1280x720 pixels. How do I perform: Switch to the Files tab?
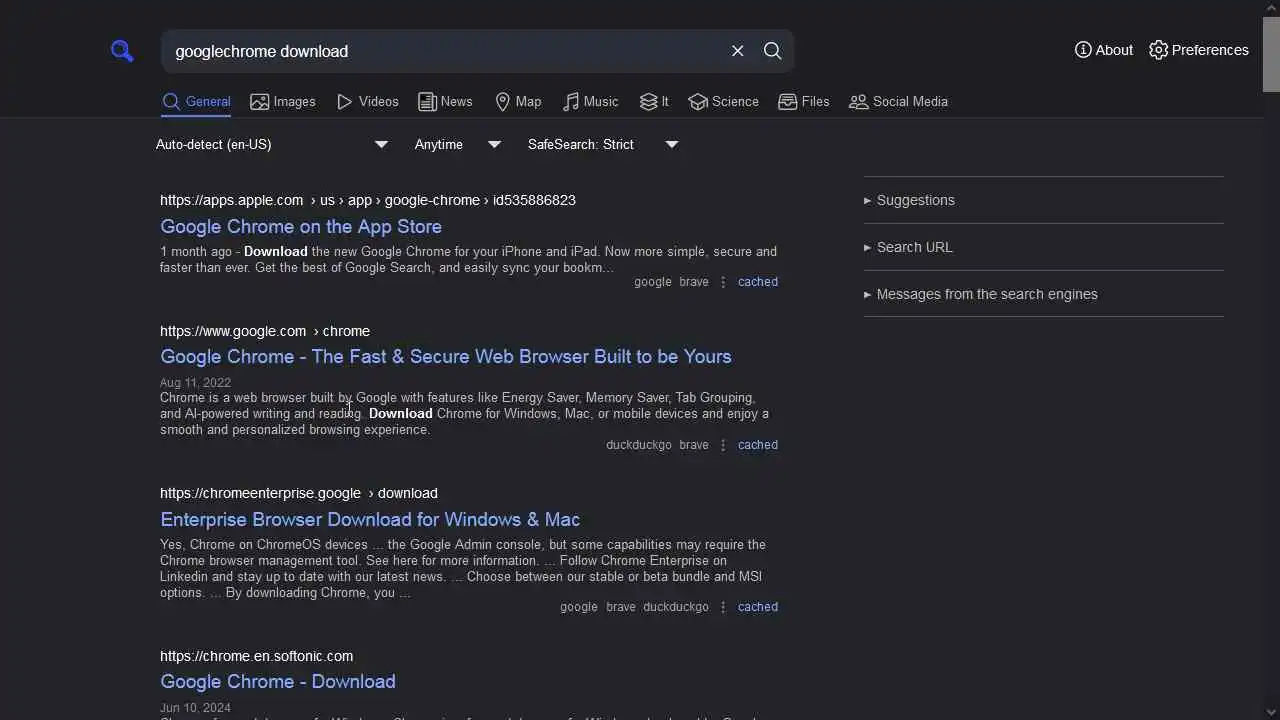pyautogui.click(x=804, y=102)
